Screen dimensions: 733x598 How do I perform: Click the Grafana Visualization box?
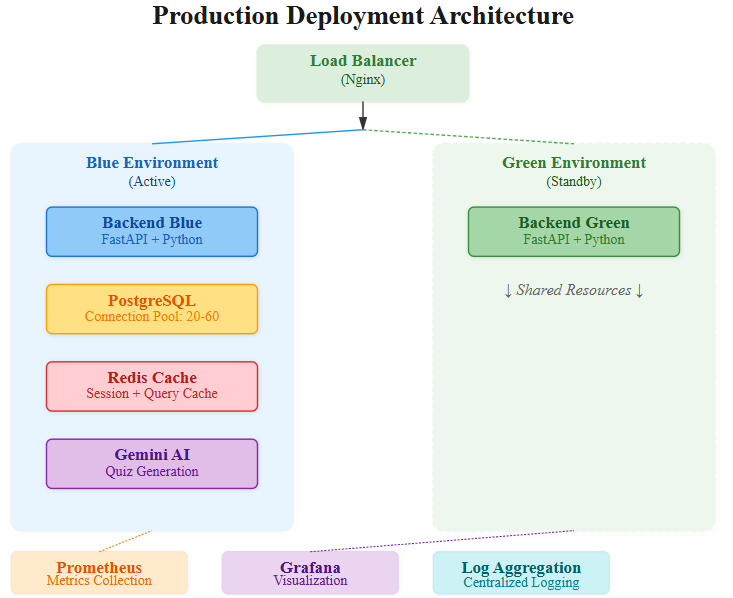pyautogui.click(x=310, y=573)
